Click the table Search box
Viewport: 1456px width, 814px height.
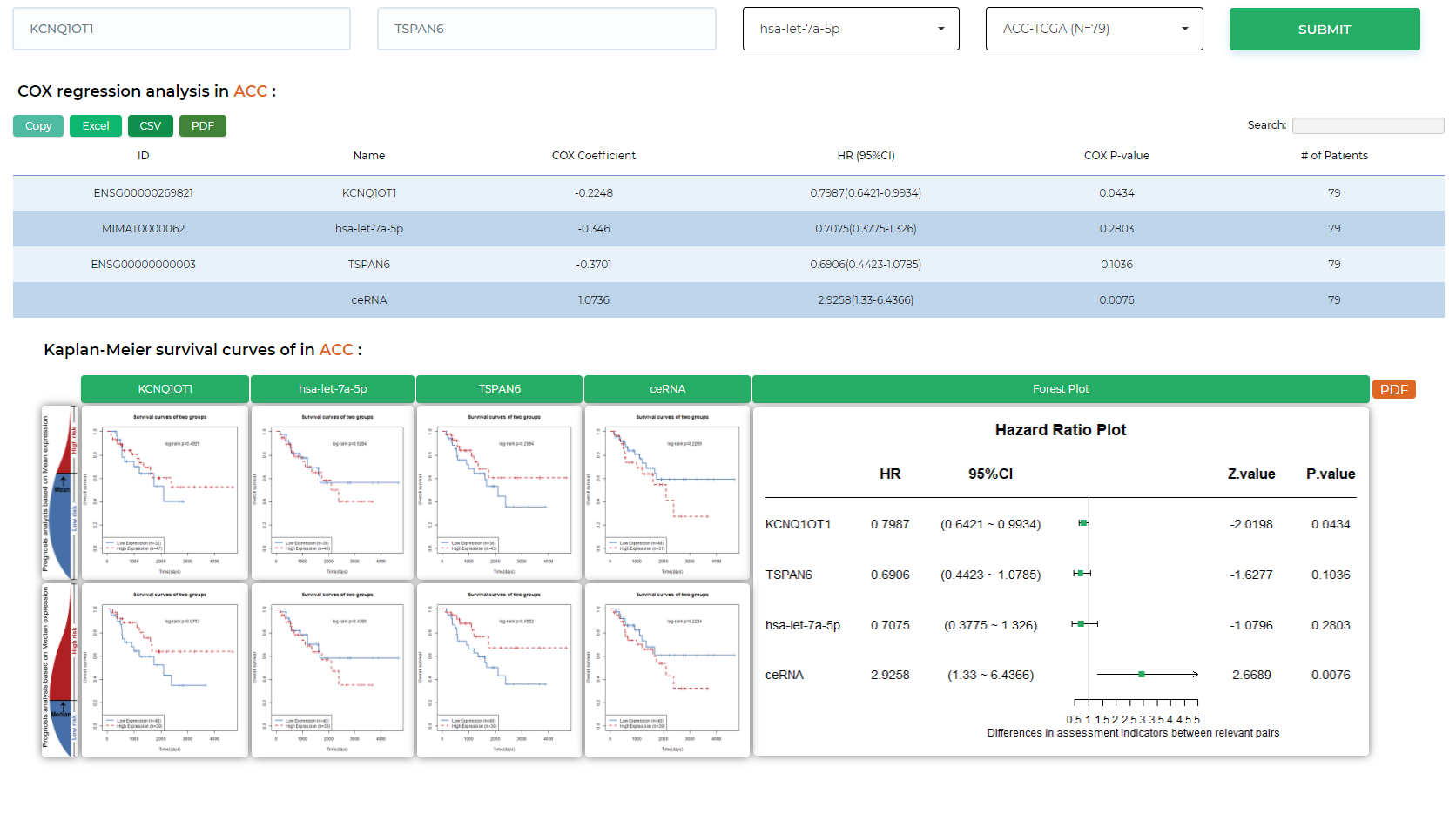click(x=1367, y=126)
